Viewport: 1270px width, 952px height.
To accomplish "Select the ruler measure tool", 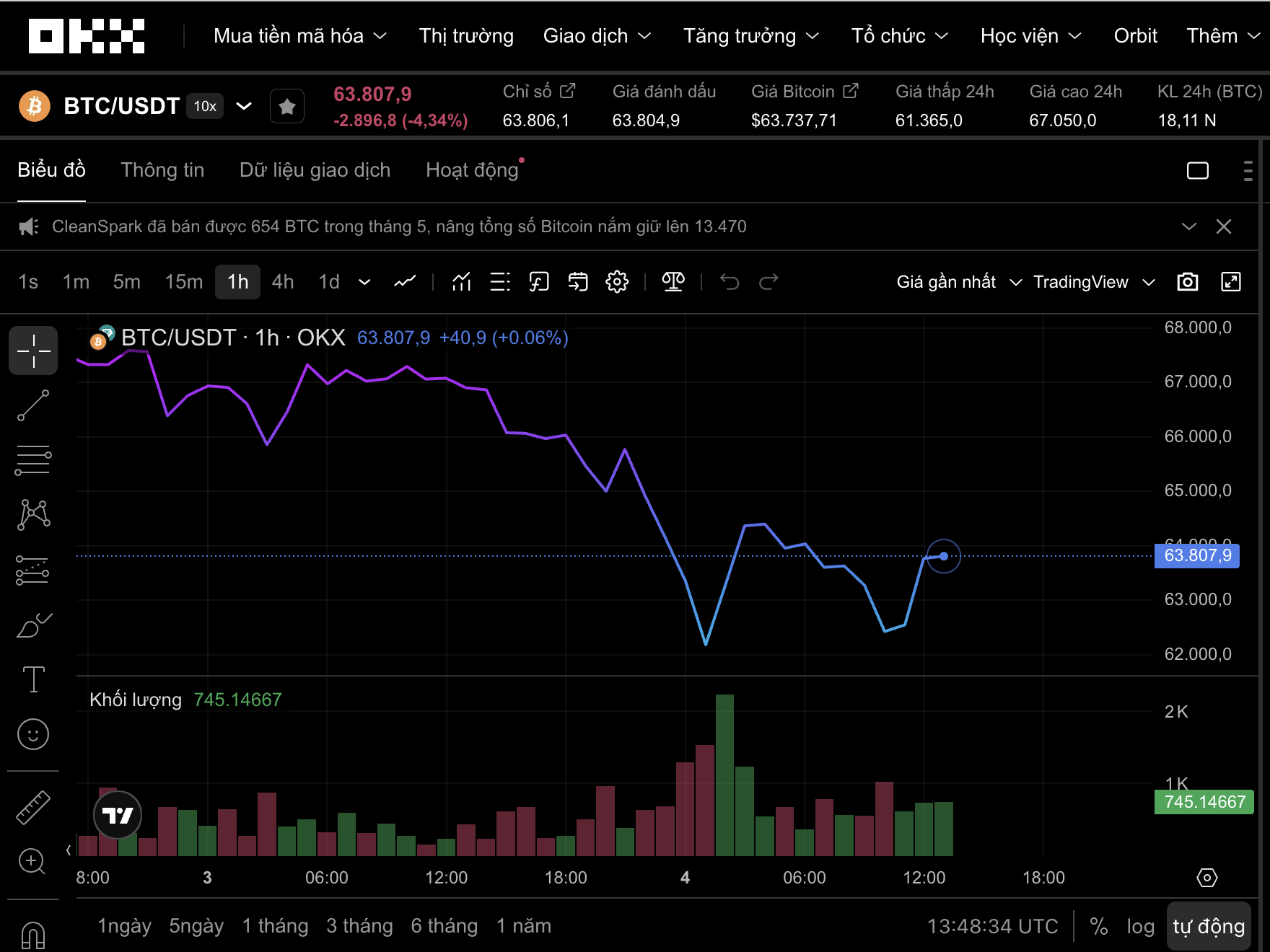I will click(x=33, y=808).
